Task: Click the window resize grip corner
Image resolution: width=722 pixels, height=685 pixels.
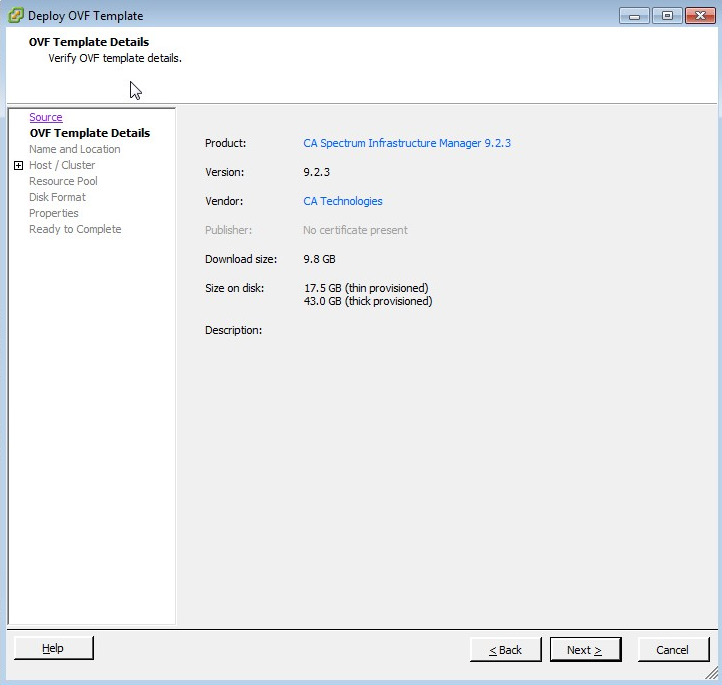Action: pos(711,672)
